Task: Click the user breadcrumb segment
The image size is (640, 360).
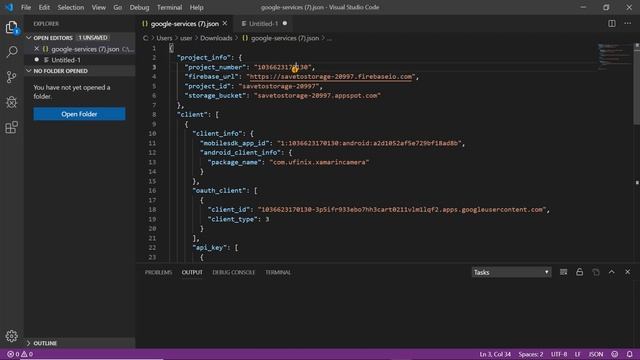Action: pyautogui.click(x=186, y=38)
